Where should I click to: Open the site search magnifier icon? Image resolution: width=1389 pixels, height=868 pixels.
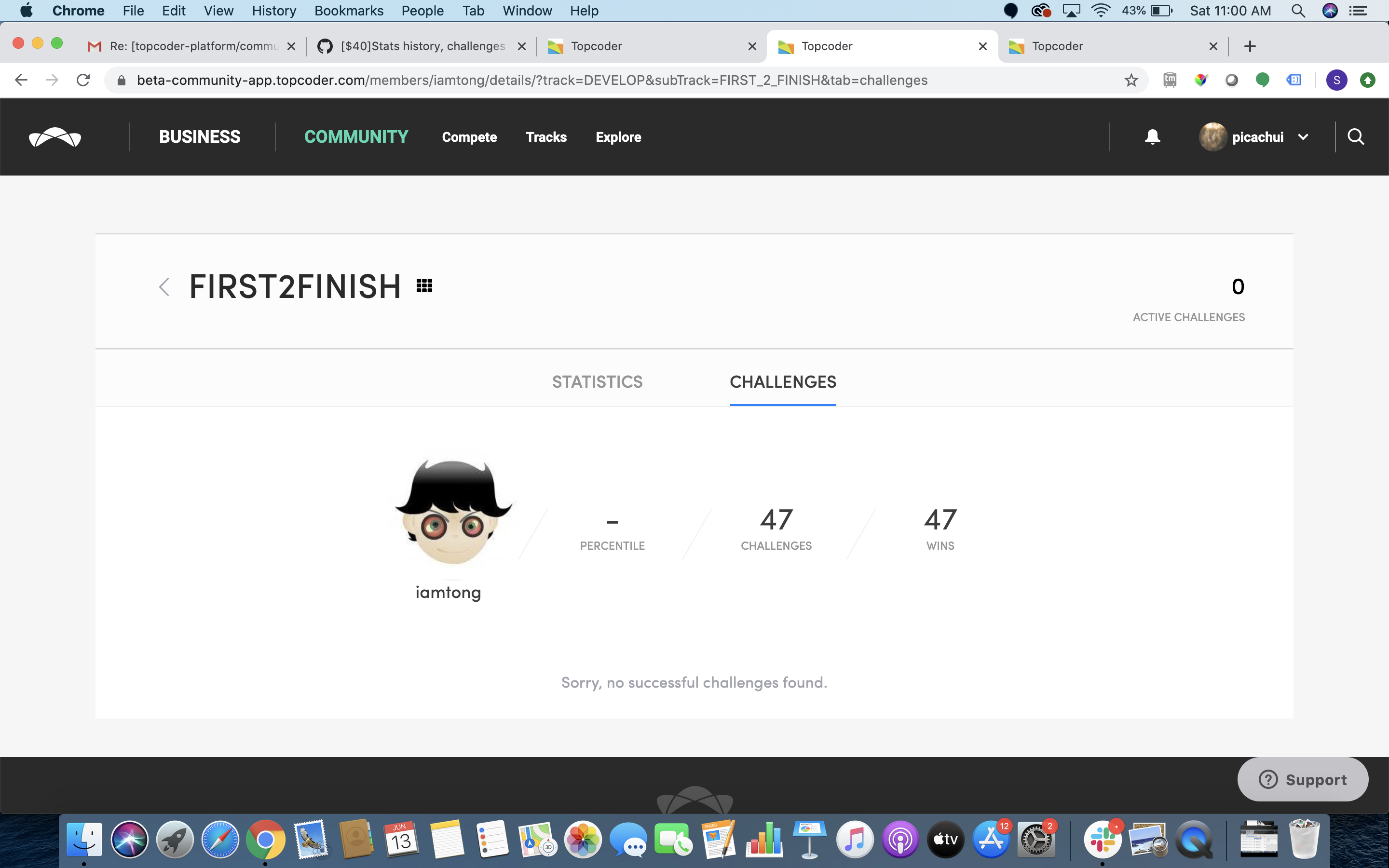pyautogui.click(x=1356, y=137)
